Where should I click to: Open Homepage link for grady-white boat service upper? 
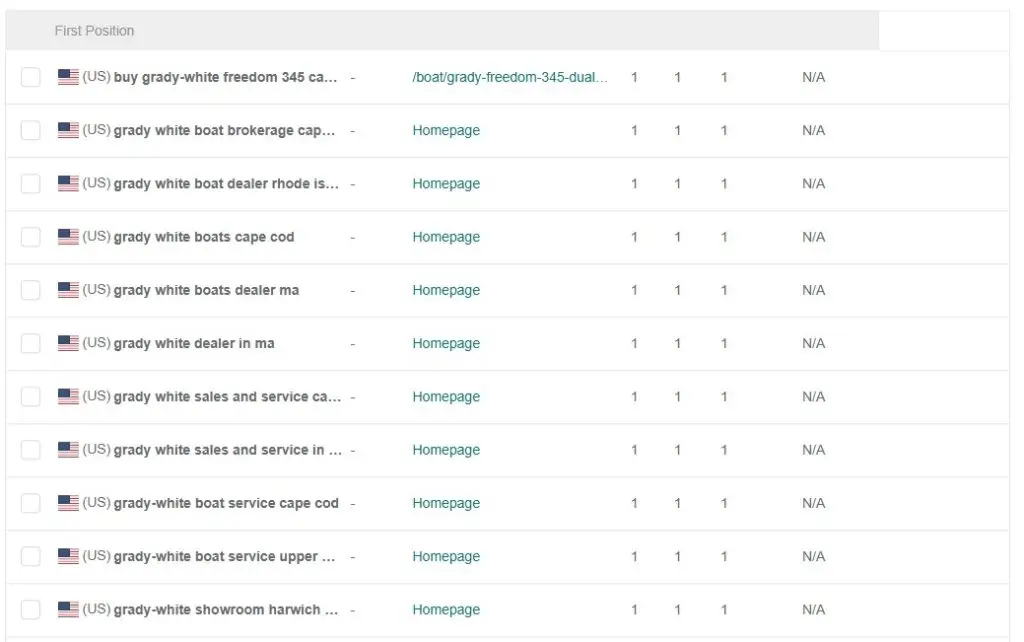[446, 556]
